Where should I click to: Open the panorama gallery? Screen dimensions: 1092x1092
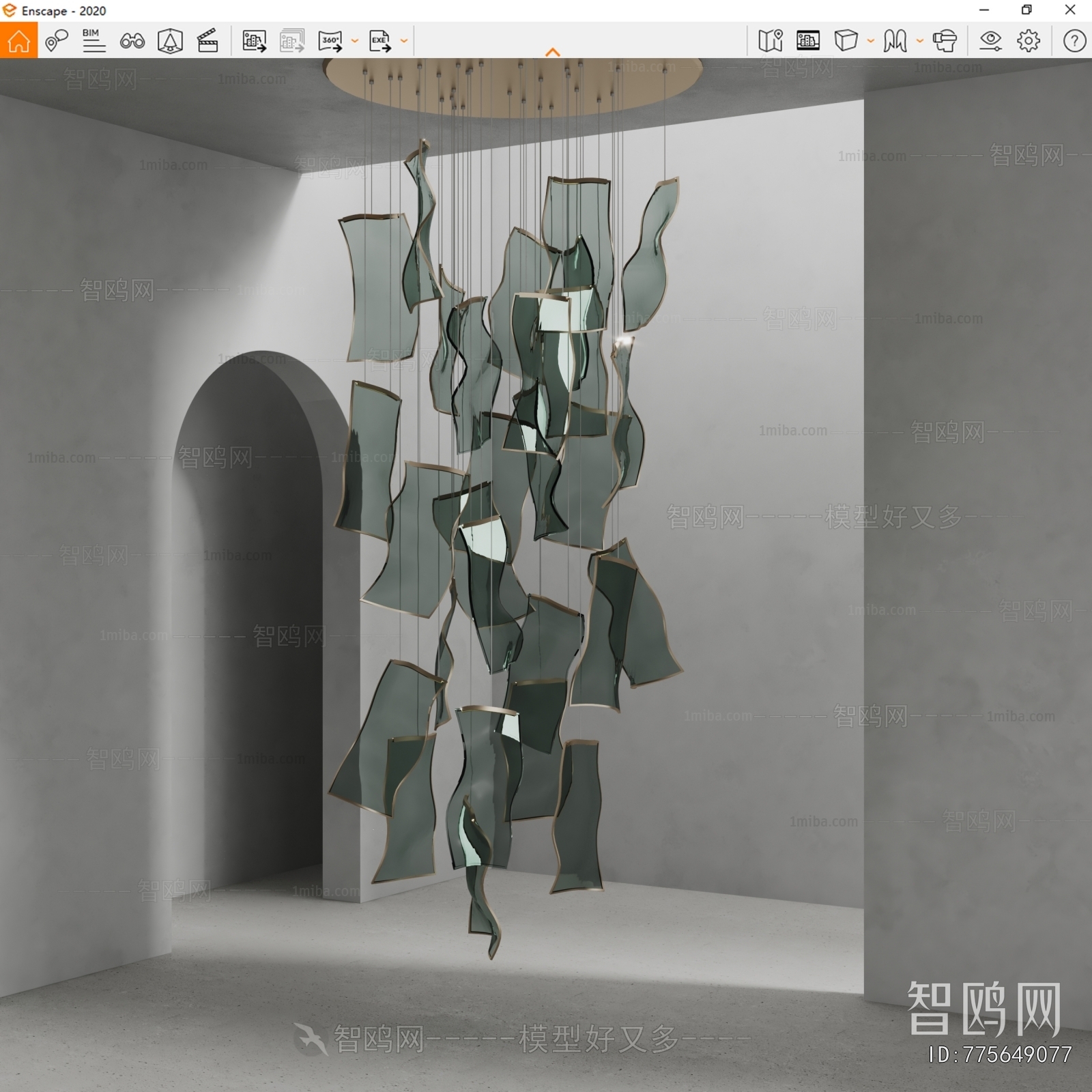(808, 41)
